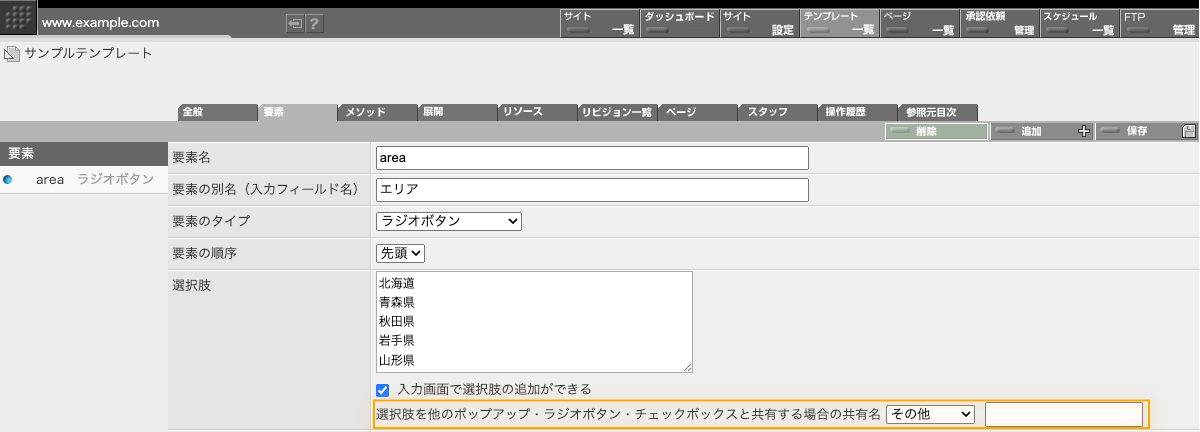The image size is (1200, 432).
Task: Open the 要素の順序 dropdown
Action: [400, 254]
